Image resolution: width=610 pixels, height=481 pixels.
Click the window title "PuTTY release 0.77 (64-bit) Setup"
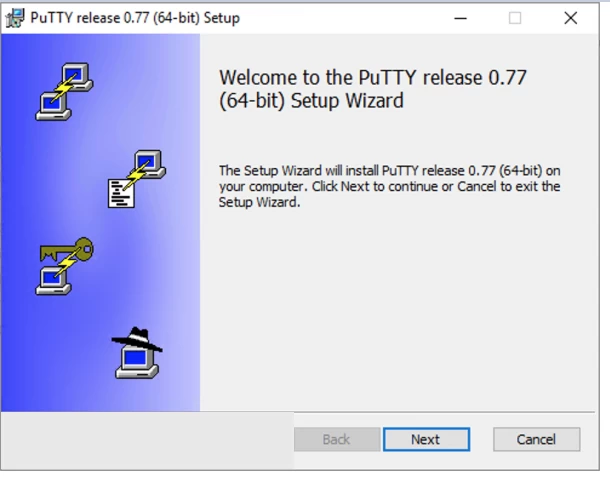pyautogui.click(x=135, y=18)
